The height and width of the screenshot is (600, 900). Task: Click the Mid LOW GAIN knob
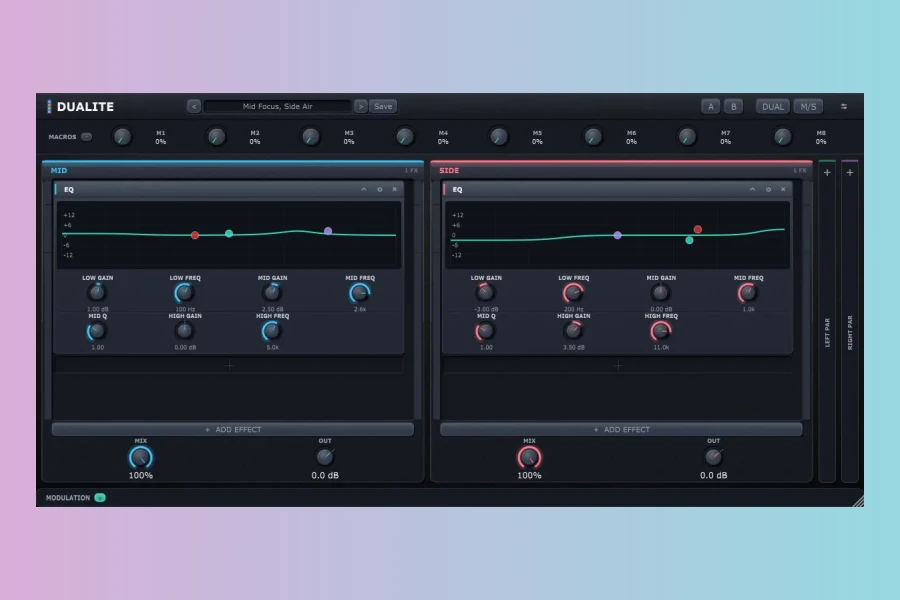[97, 293]
